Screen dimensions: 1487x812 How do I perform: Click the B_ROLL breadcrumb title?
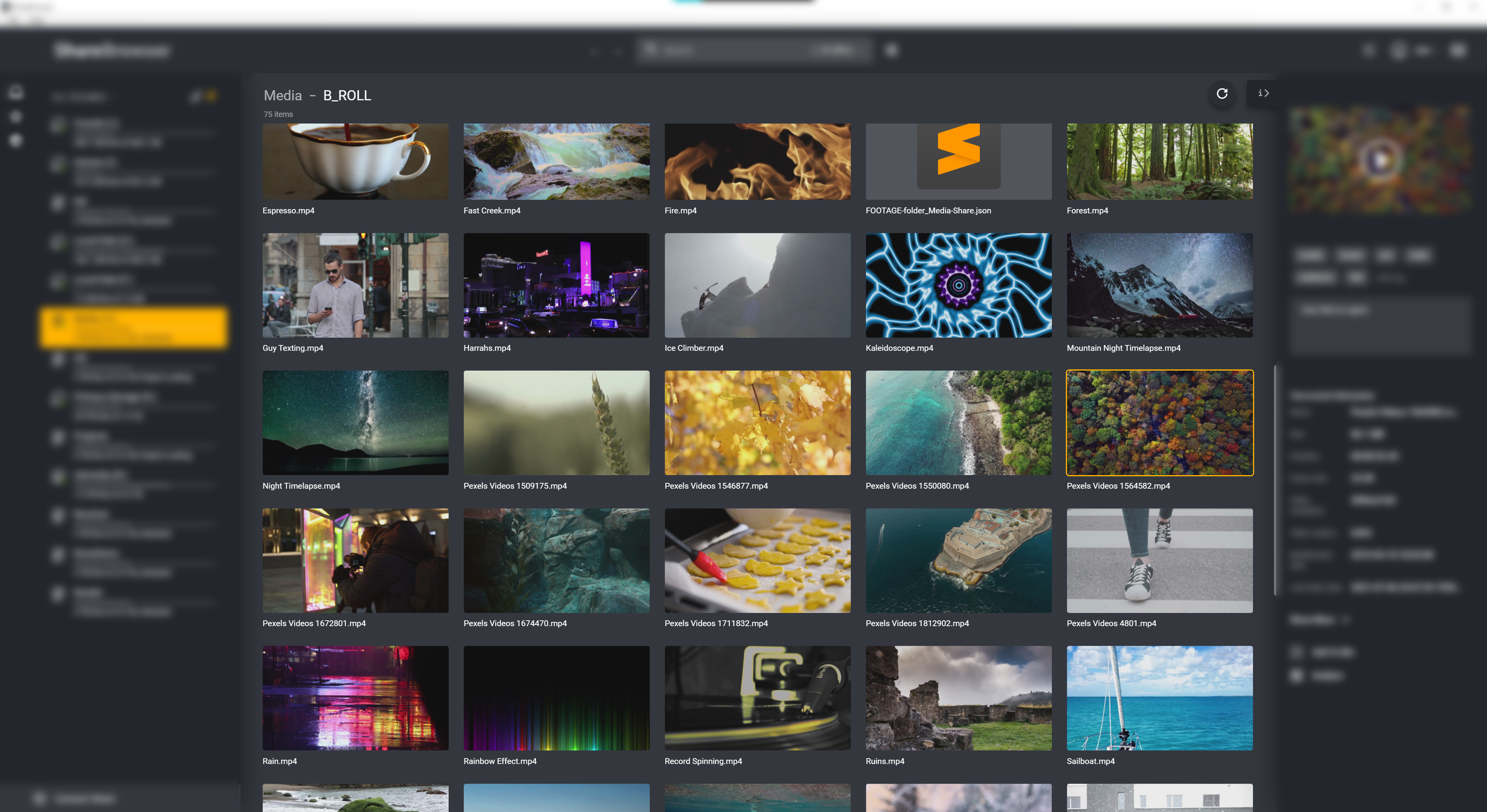(347, 95)
